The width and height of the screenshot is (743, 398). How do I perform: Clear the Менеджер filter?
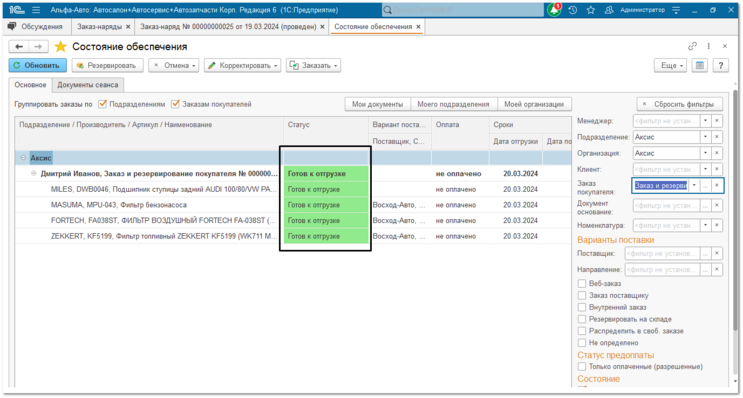coord(717,121)
